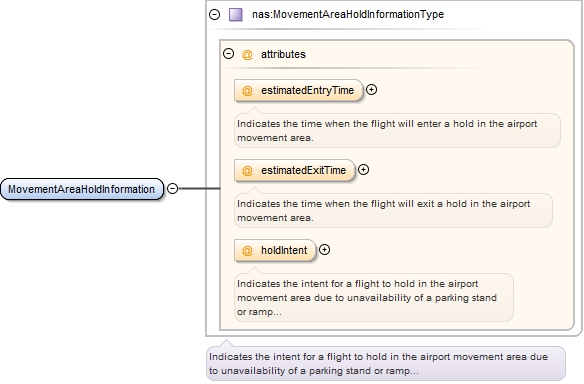Click the estimatedEntryTime description note
Viewport: 584px width, 384px height.
(x=397, y=130)
